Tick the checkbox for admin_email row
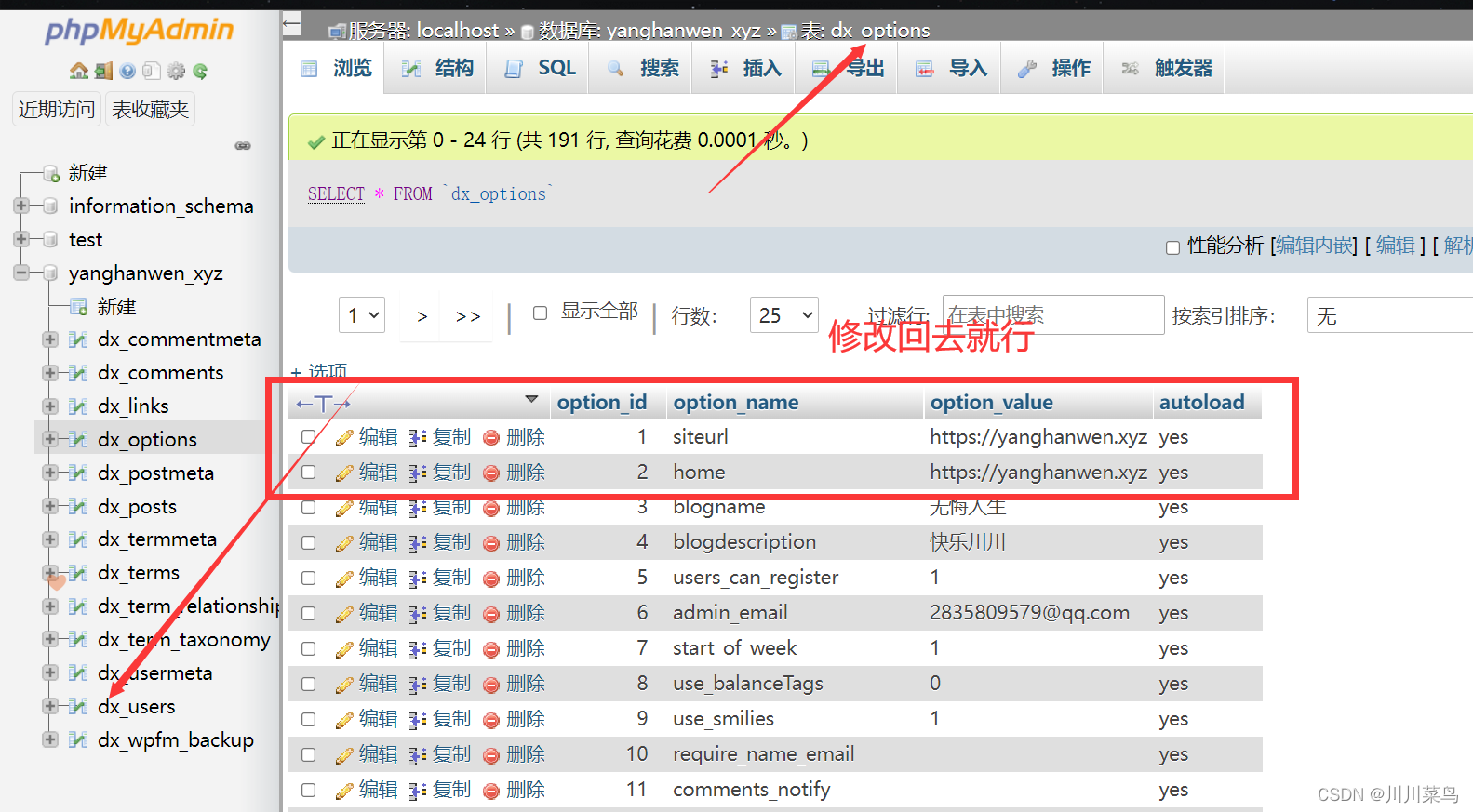This screenshot has width=1473, height=812. [x=309, y=614]
